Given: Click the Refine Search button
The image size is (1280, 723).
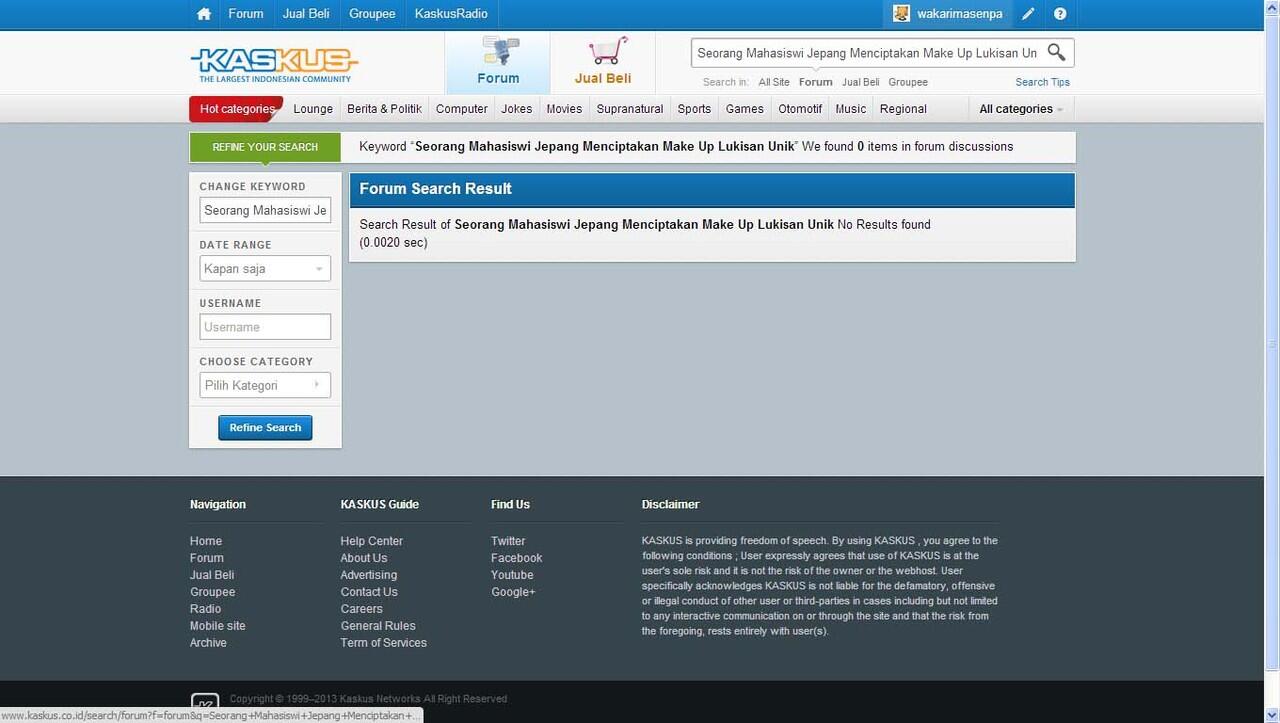Looking at the screenshot, I should tap(265, 428).
